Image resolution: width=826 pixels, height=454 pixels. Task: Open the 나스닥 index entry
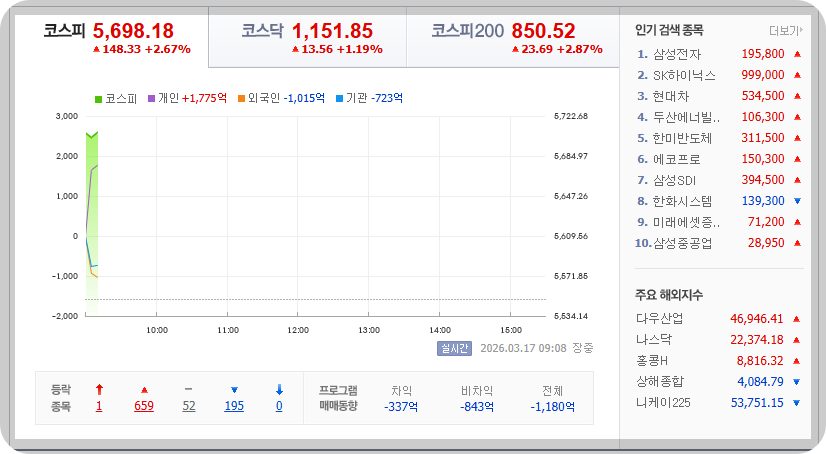click(x=654, y=340)
